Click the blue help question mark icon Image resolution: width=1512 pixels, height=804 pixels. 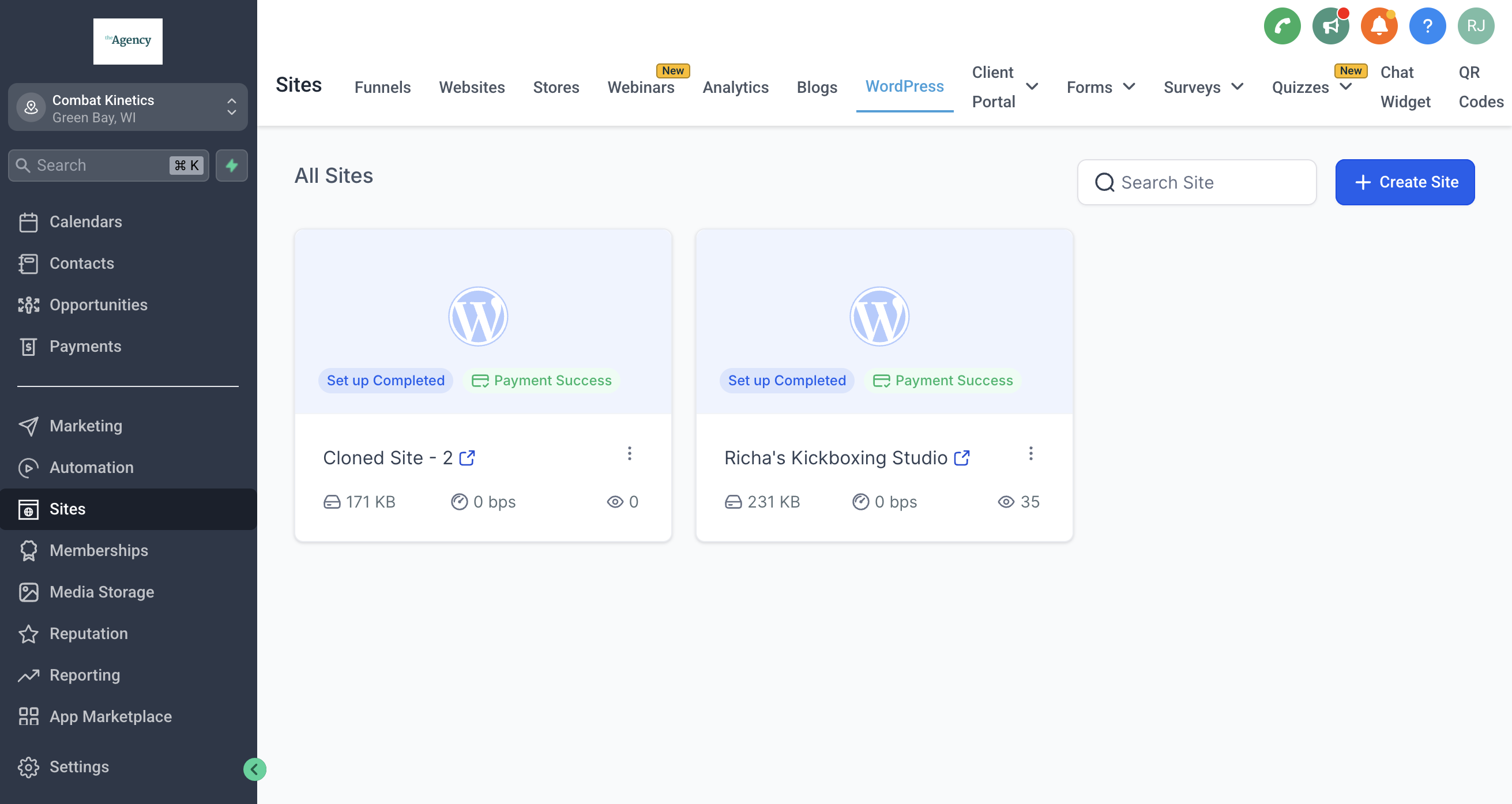(1427, 26)
